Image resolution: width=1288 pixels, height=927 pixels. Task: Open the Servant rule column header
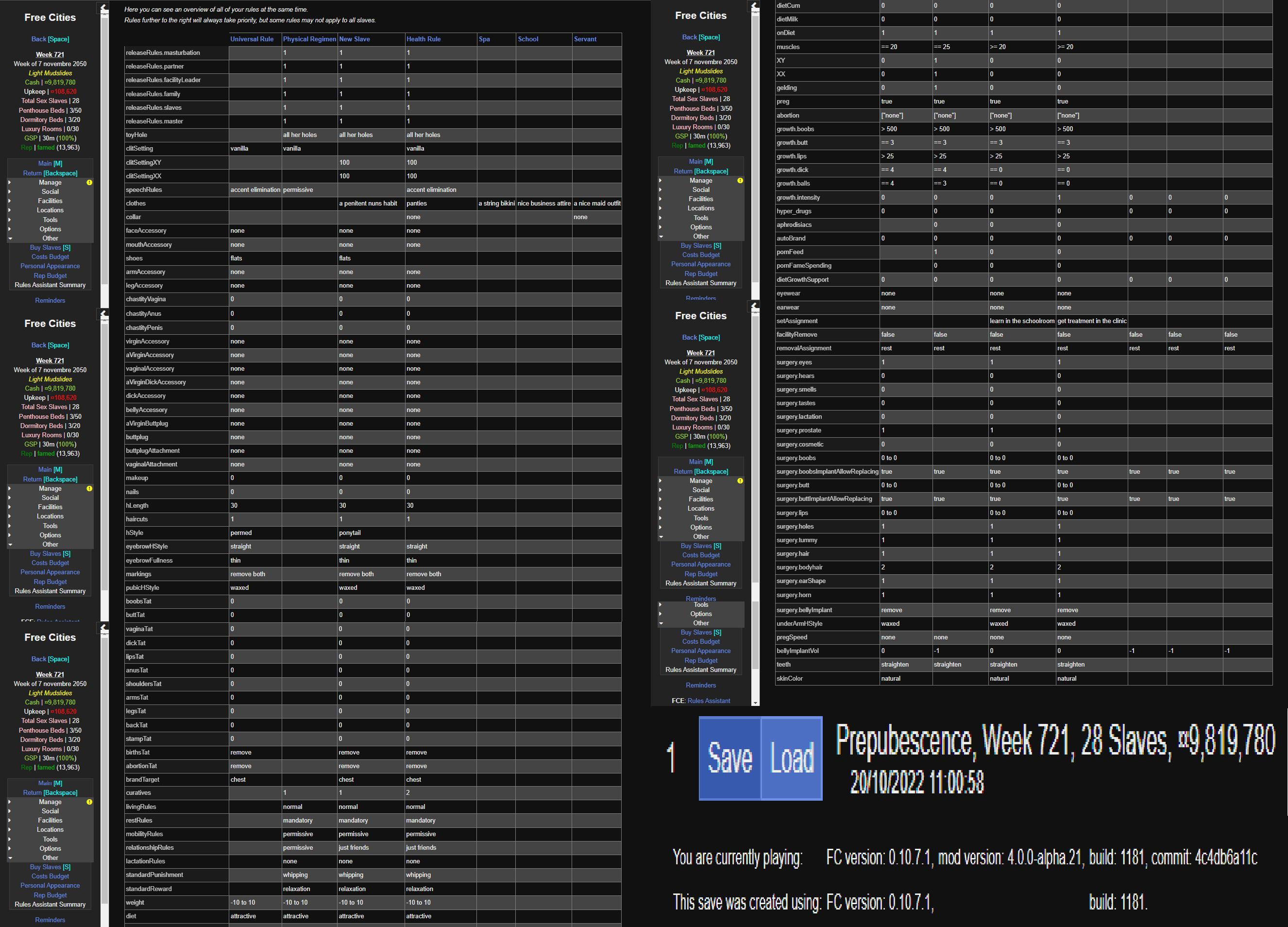(x=585, y=39)
